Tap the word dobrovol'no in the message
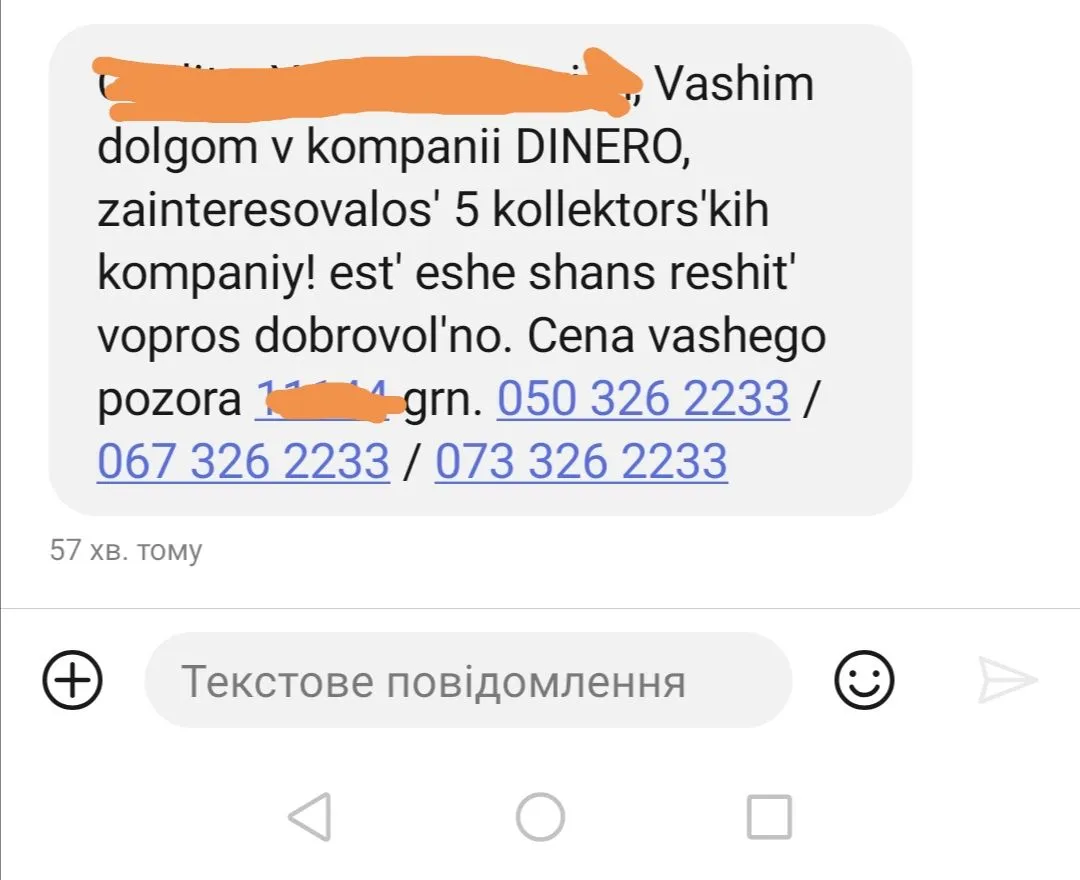Viewport: 1080px width, 880px height. [x=384, y=336]
